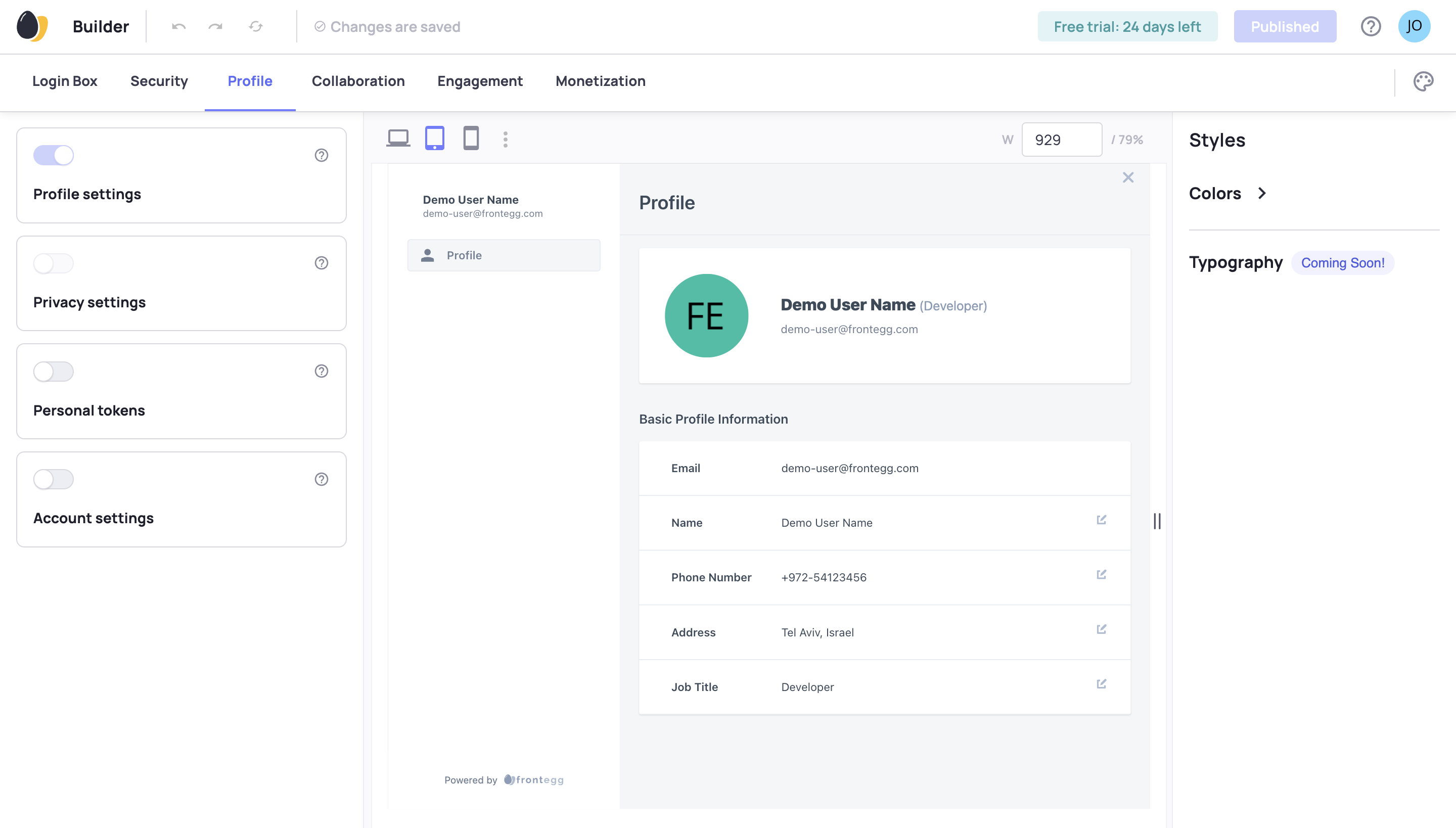Click the Published button

(x=1284, y=27)
